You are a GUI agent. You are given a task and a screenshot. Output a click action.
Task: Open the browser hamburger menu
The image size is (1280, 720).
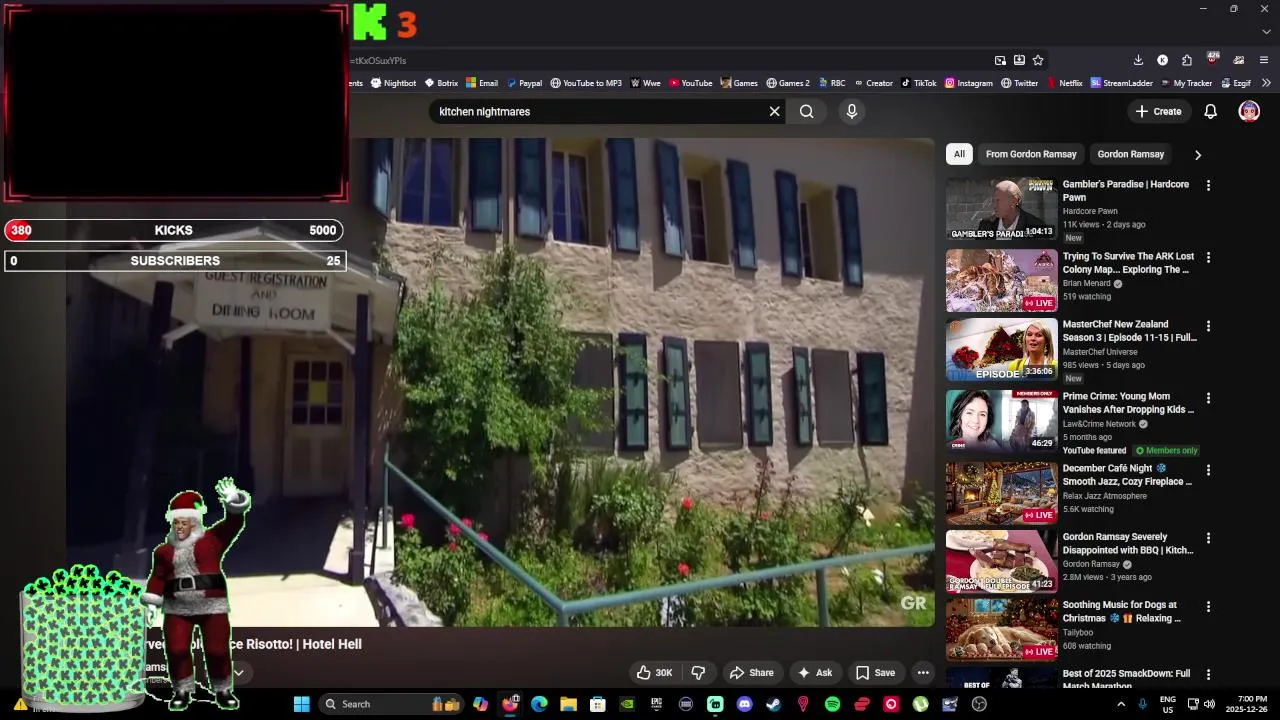[x=1264, y=60]
